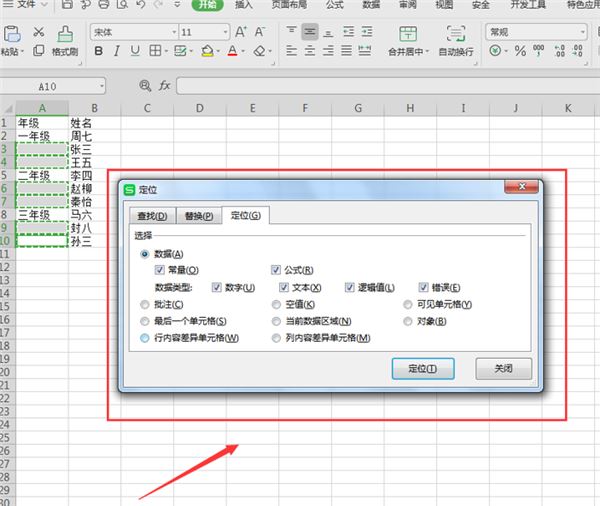
Task: Toggle Italic formatting
Action: click(x=117, y=51)
